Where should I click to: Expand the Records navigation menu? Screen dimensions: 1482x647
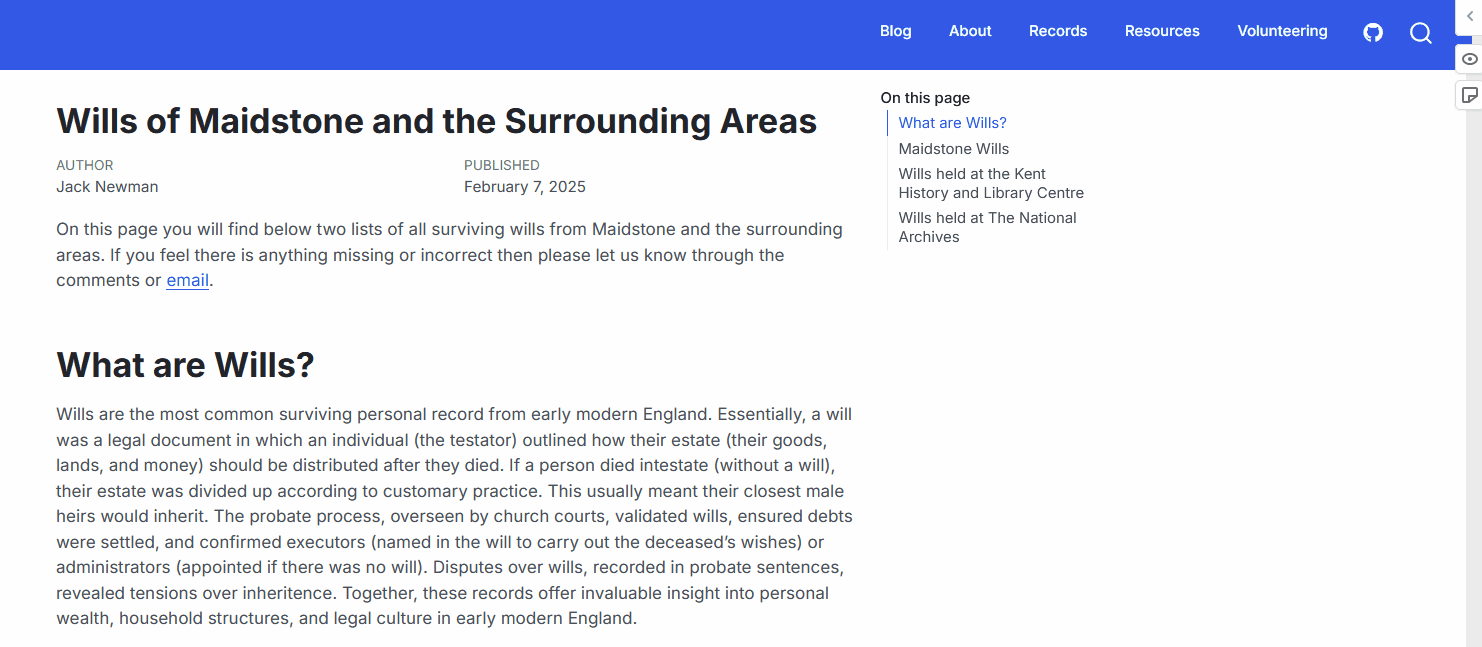[1058, 31]
